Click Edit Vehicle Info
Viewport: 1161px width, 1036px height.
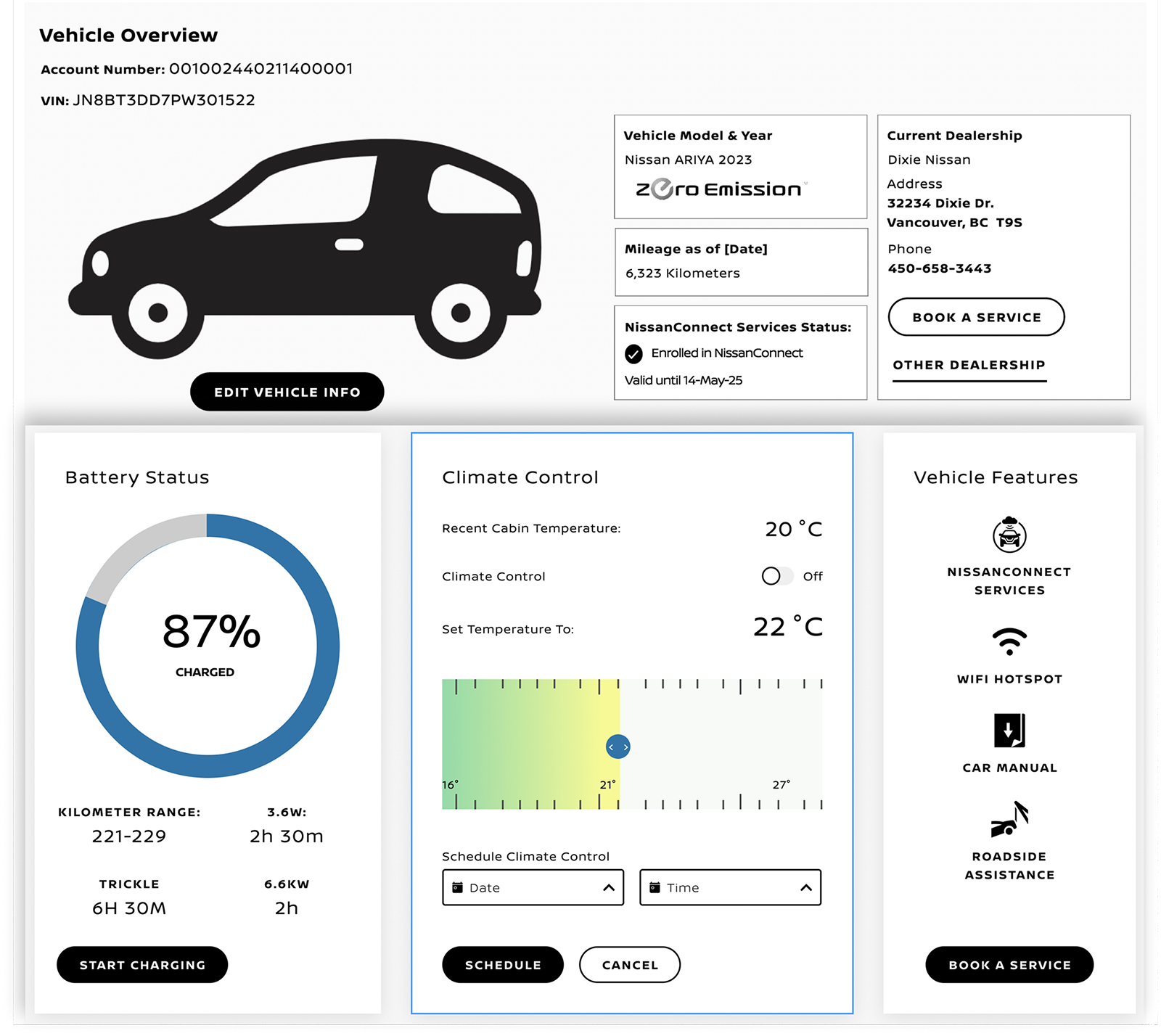[x=287, y=392]
